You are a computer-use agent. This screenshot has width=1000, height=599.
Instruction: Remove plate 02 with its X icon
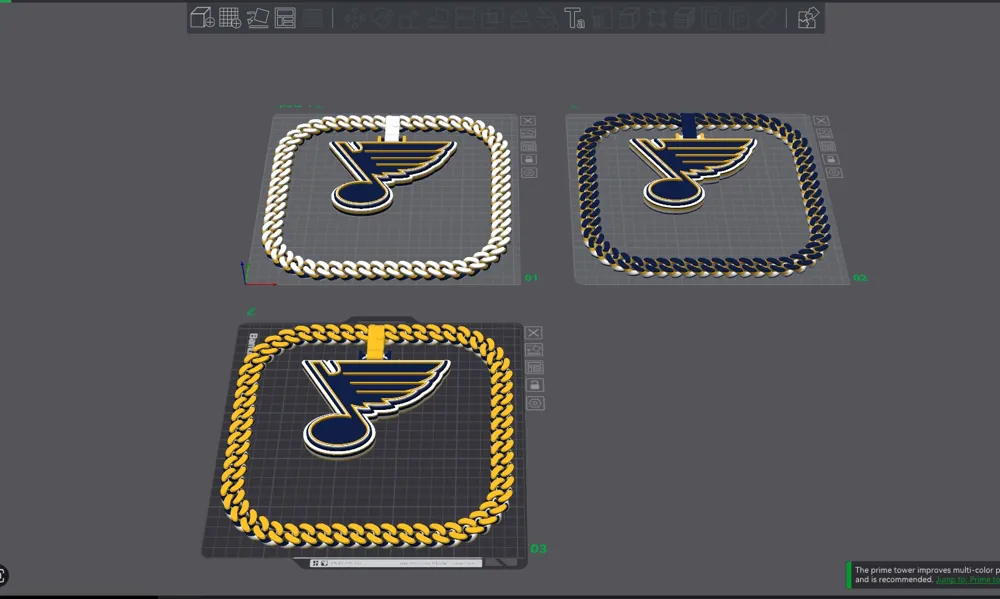821,121
